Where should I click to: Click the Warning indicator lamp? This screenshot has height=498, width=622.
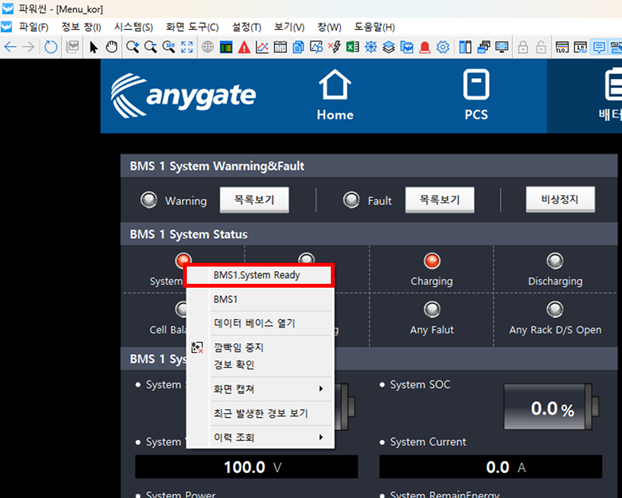tap(149, 200)
